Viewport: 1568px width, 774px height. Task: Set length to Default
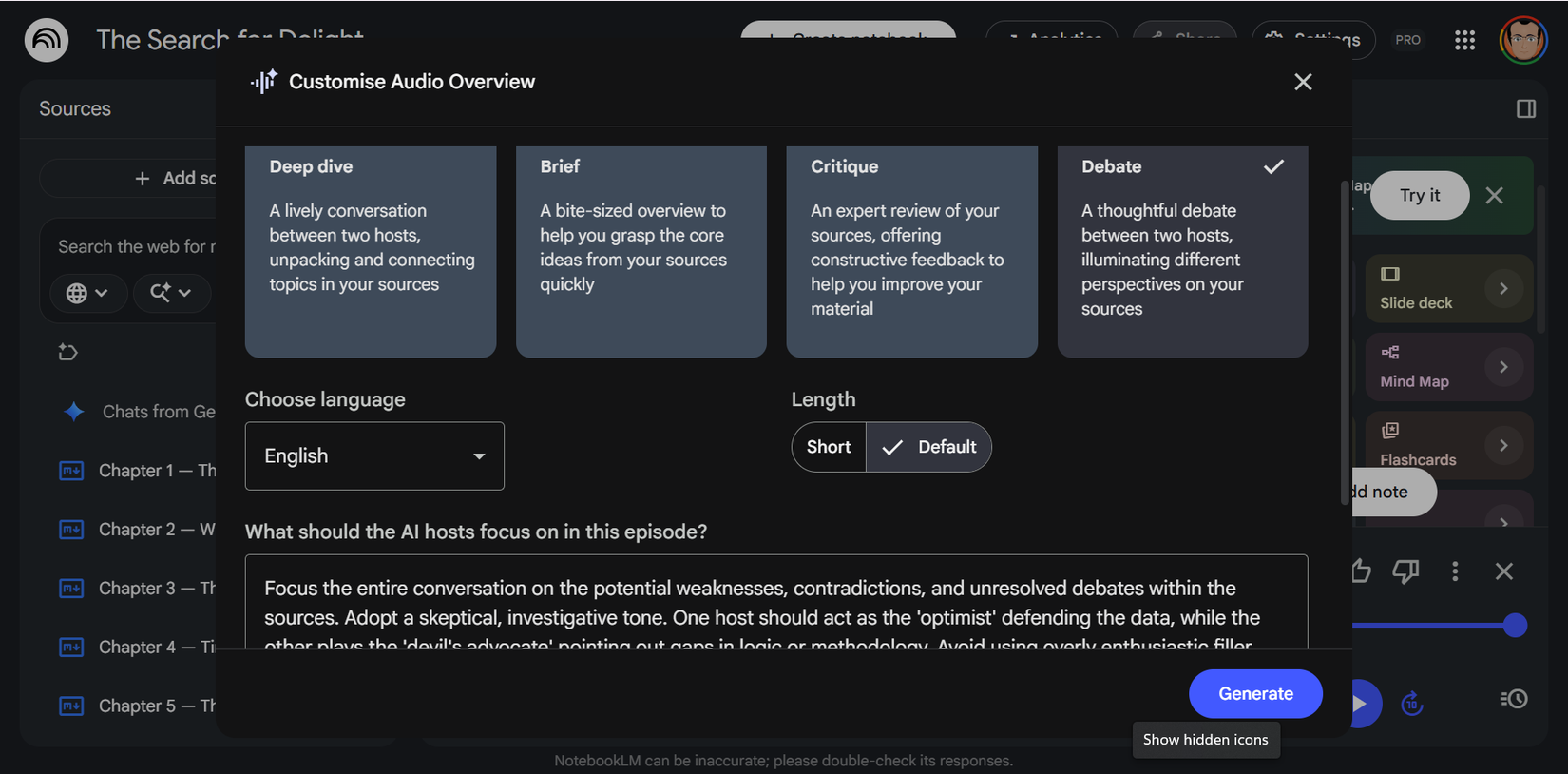coord(928,447)
